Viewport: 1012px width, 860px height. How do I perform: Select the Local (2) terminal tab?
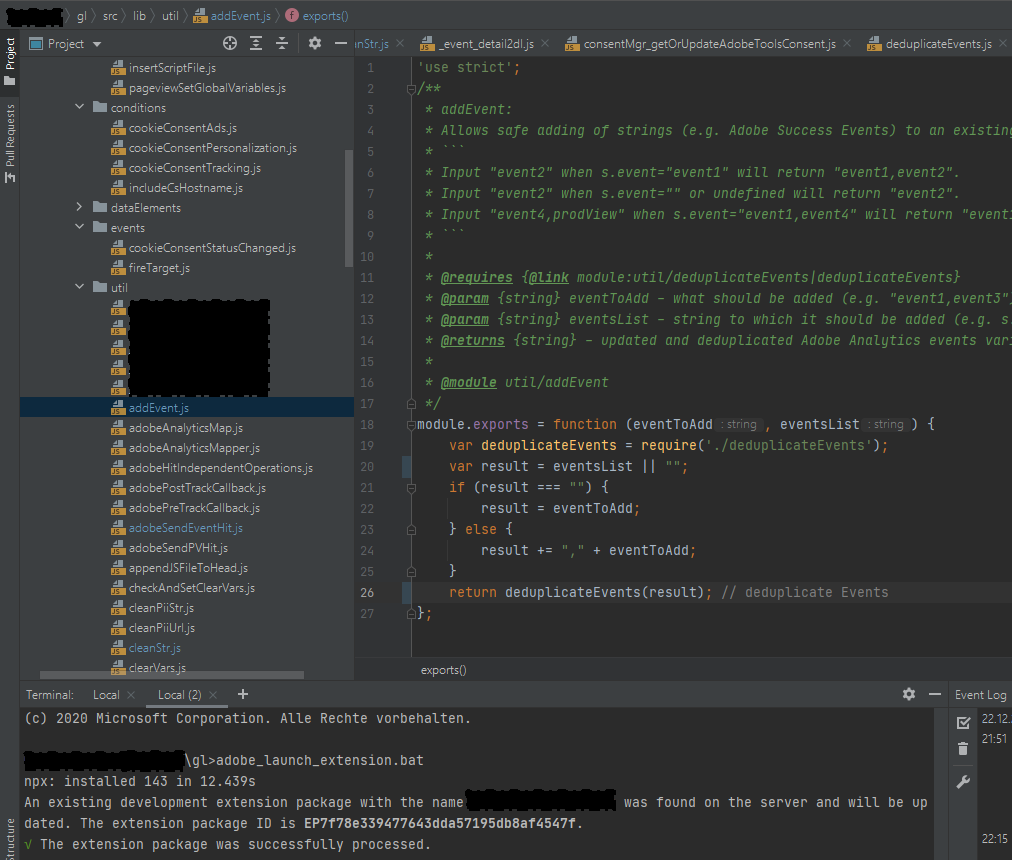(179, 695)
